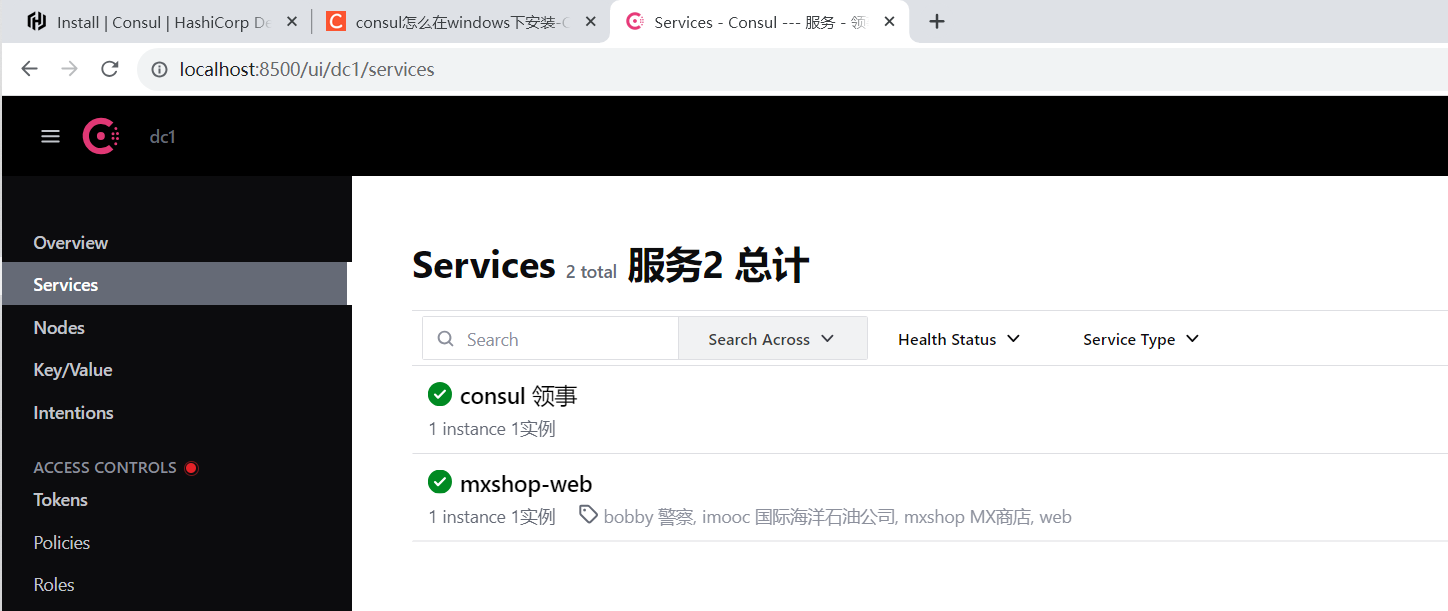Screen dimensions: 1448x611
Task: Click the hamburger menu icon
Action: pyautogui.click(x=50, y=136)
